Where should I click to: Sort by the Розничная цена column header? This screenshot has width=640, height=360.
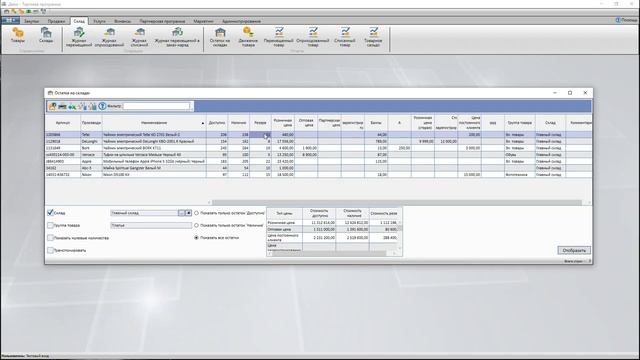(282, 123)
